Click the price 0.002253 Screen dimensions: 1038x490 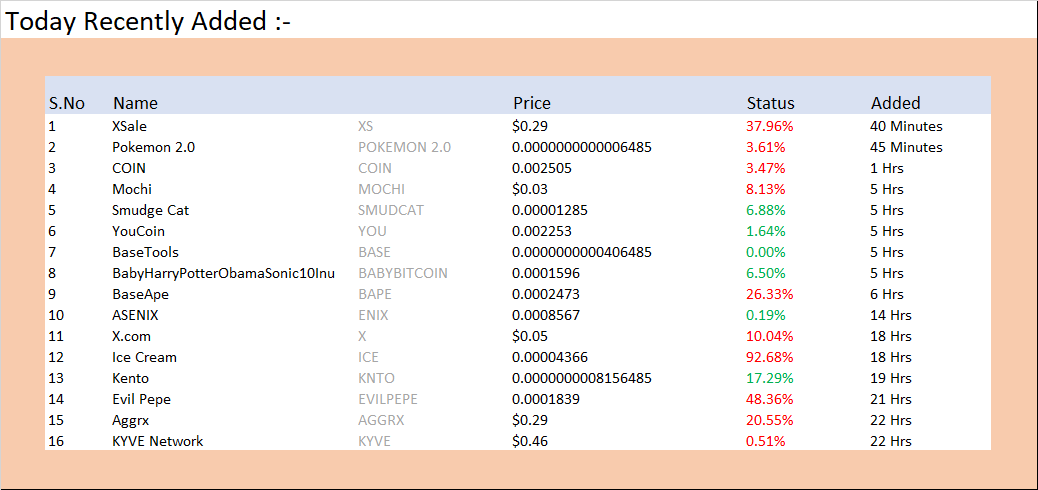coord(542,232)
